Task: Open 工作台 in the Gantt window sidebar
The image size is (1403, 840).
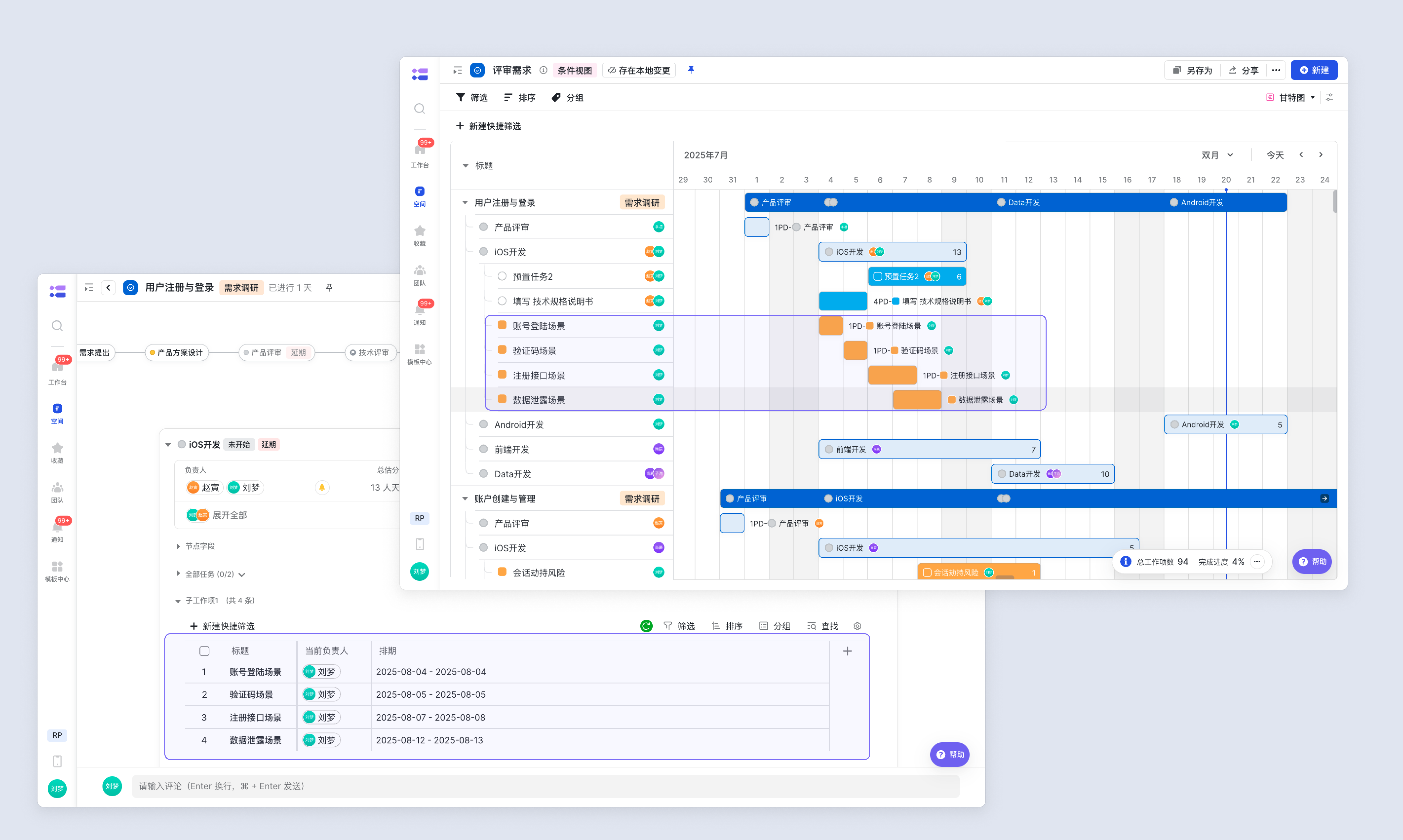Action: [420, 154]
